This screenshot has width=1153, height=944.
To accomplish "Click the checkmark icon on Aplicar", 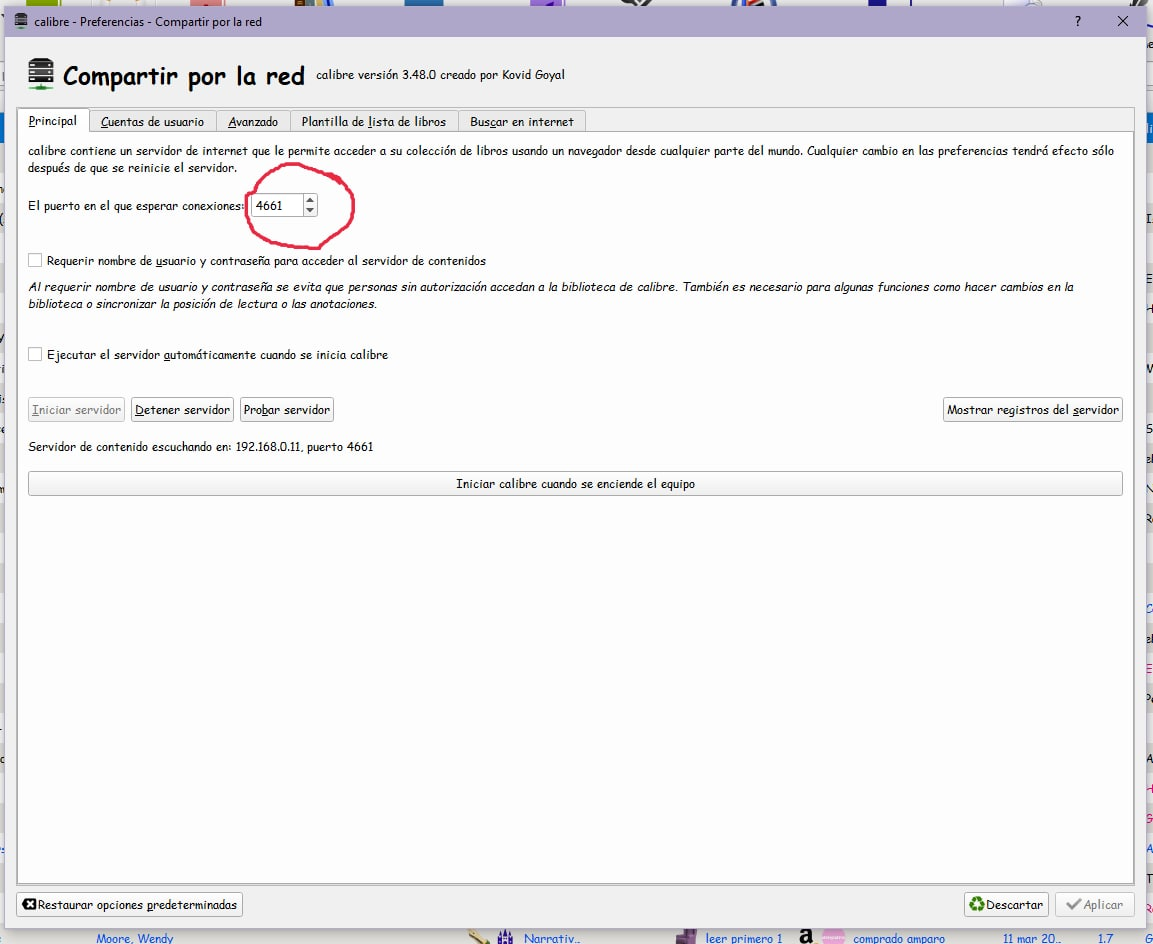I will 1074,904.
